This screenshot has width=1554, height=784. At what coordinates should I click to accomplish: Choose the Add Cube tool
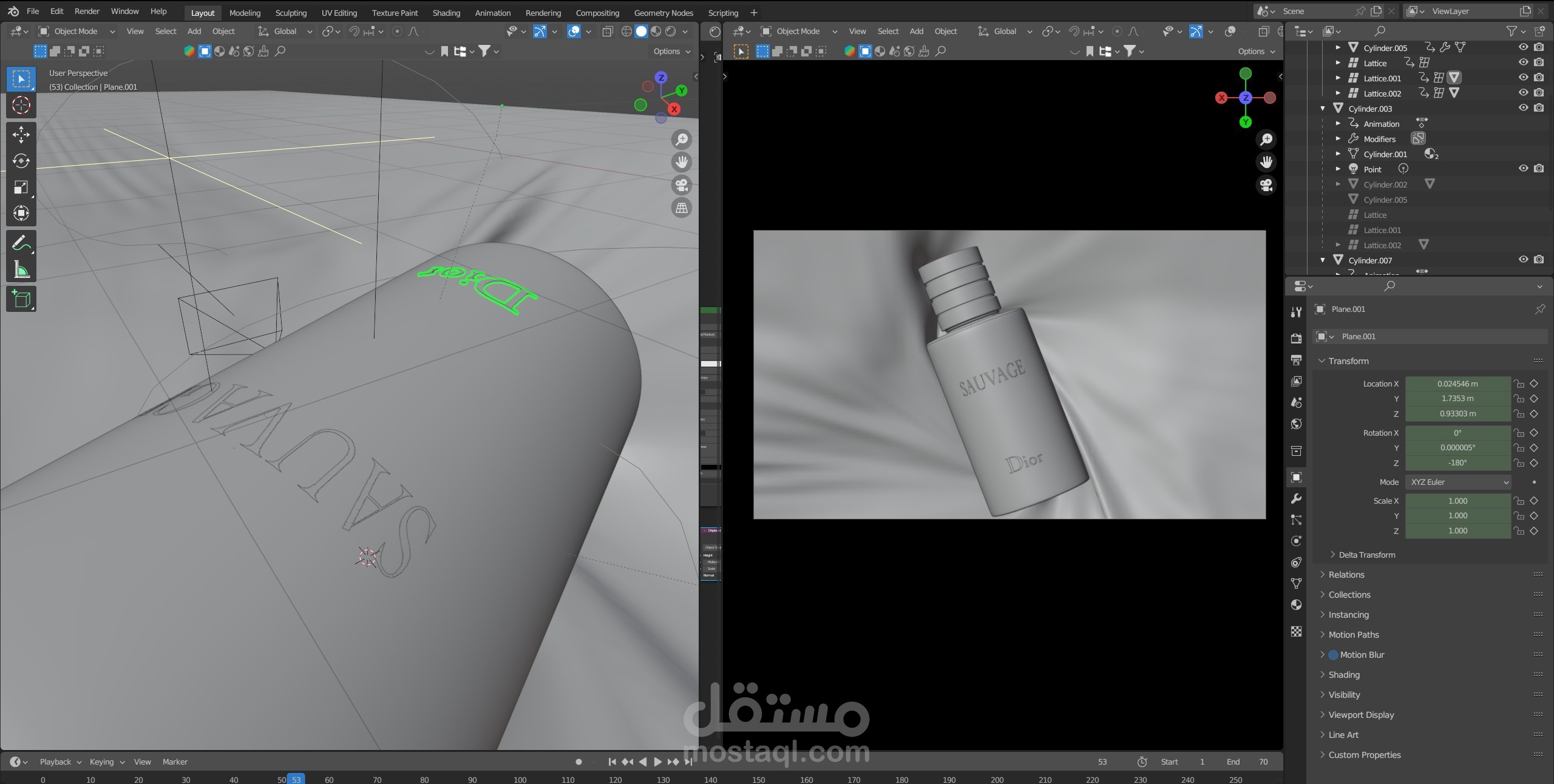point(21,299)
